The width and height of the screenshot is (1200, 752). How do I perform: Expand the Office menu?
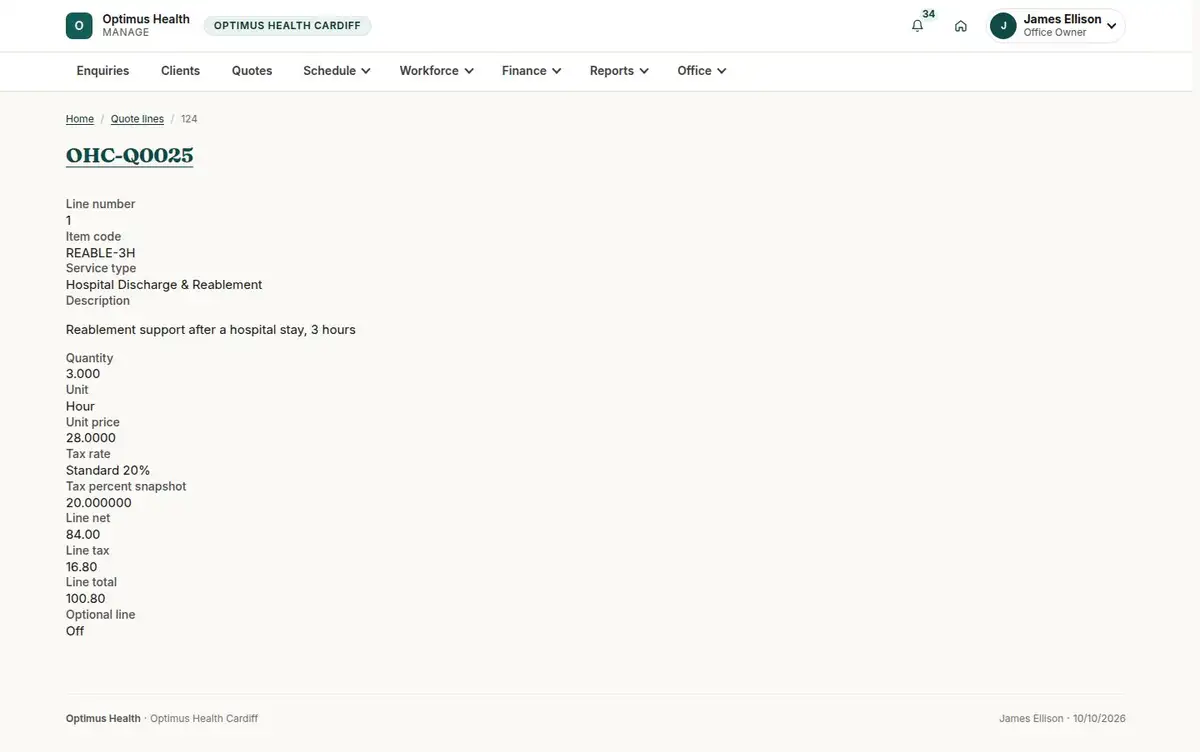[x=701, y=71]
